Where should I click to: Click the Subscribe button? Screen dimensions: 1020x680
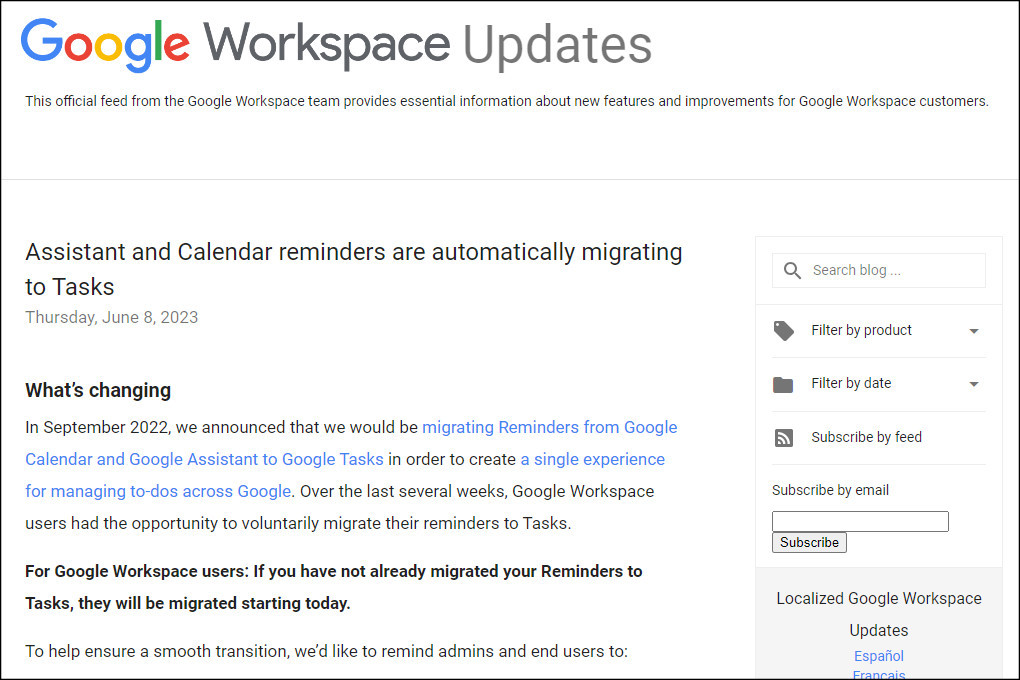click(x=809, y=543)
